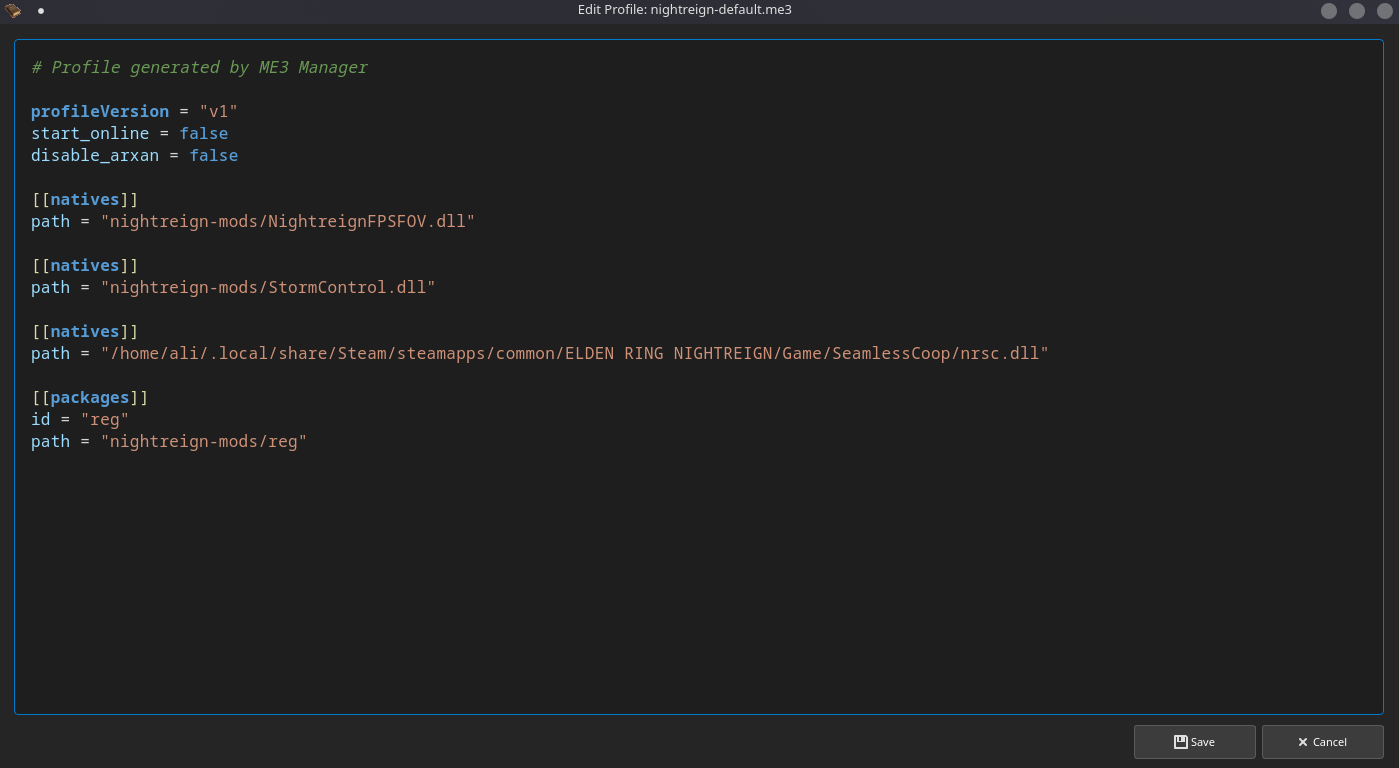Click the SeamlessCoop nrsc.dll path line
Viewport: 1399px width, 768px height.
574,353
